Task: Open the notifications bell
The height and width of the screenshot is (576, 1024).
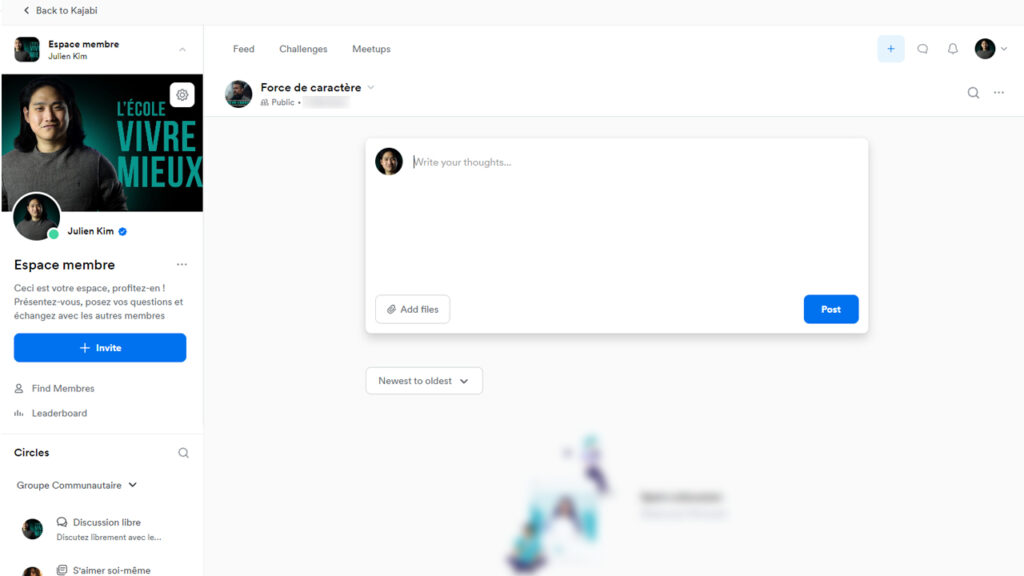Action: pyautogui.click(x=953, y=49)
